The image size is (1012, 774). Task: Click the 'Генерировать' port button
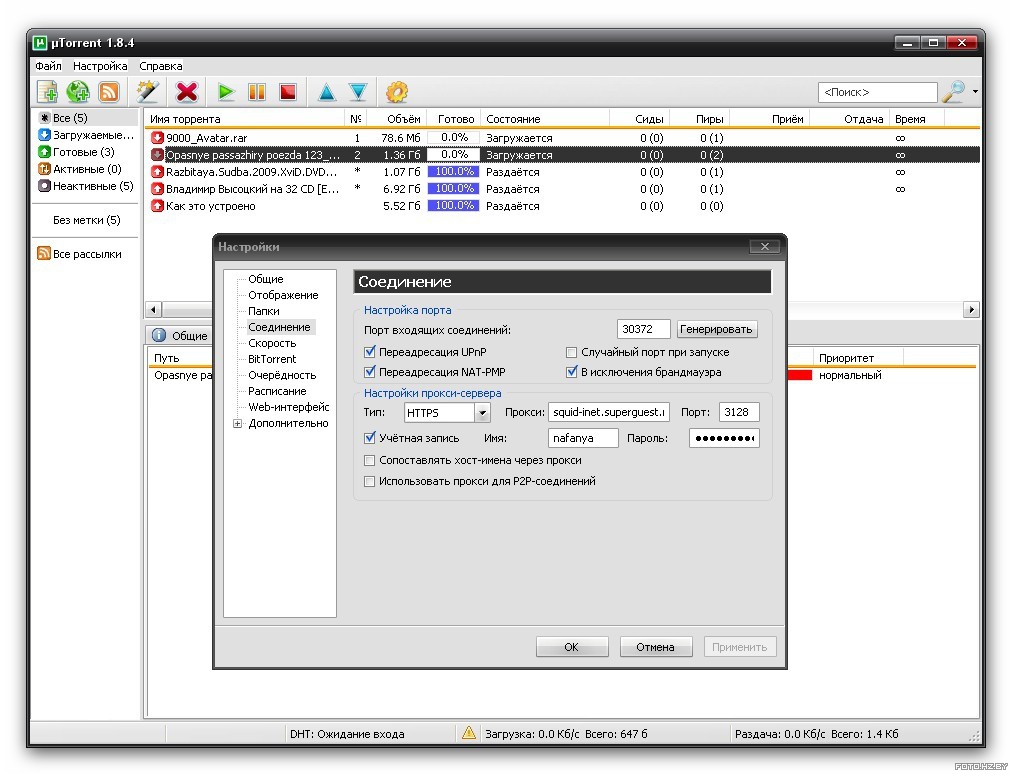click(716, 329)
